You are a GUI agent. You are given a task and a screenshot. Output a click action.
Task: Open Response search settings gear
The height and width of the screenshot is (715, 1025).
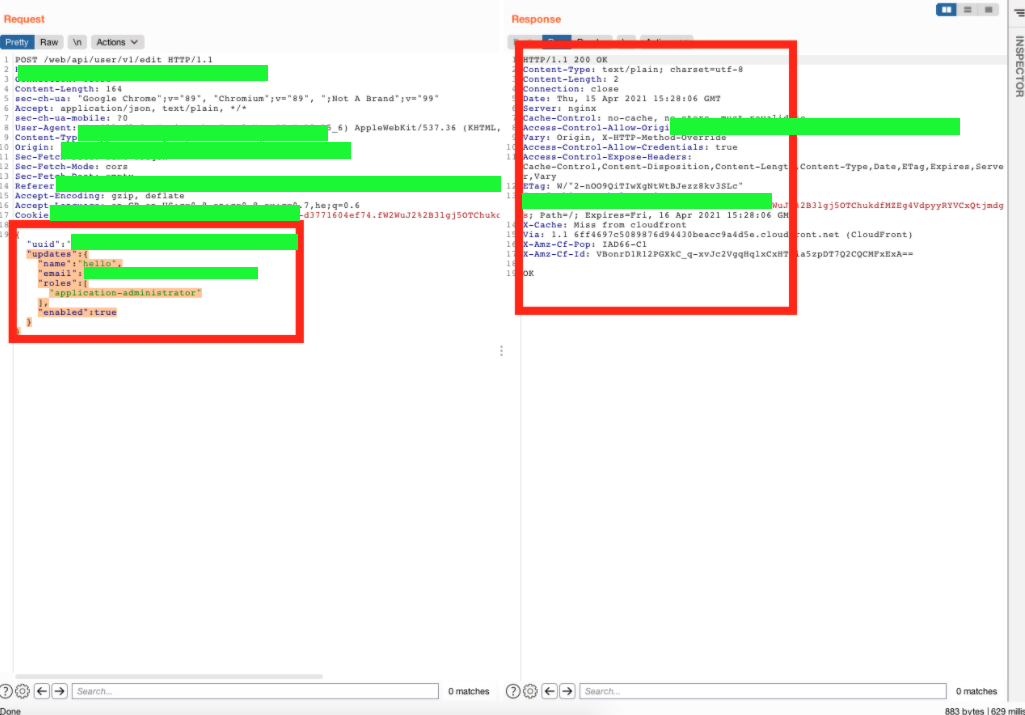[x=530, y=691]
